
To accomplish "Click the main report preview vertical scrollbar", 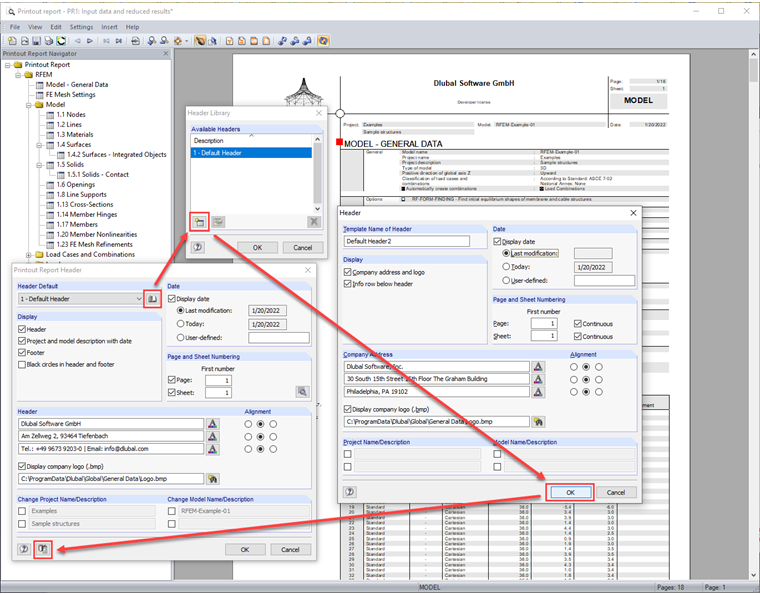I will click(x=754, y=314).
